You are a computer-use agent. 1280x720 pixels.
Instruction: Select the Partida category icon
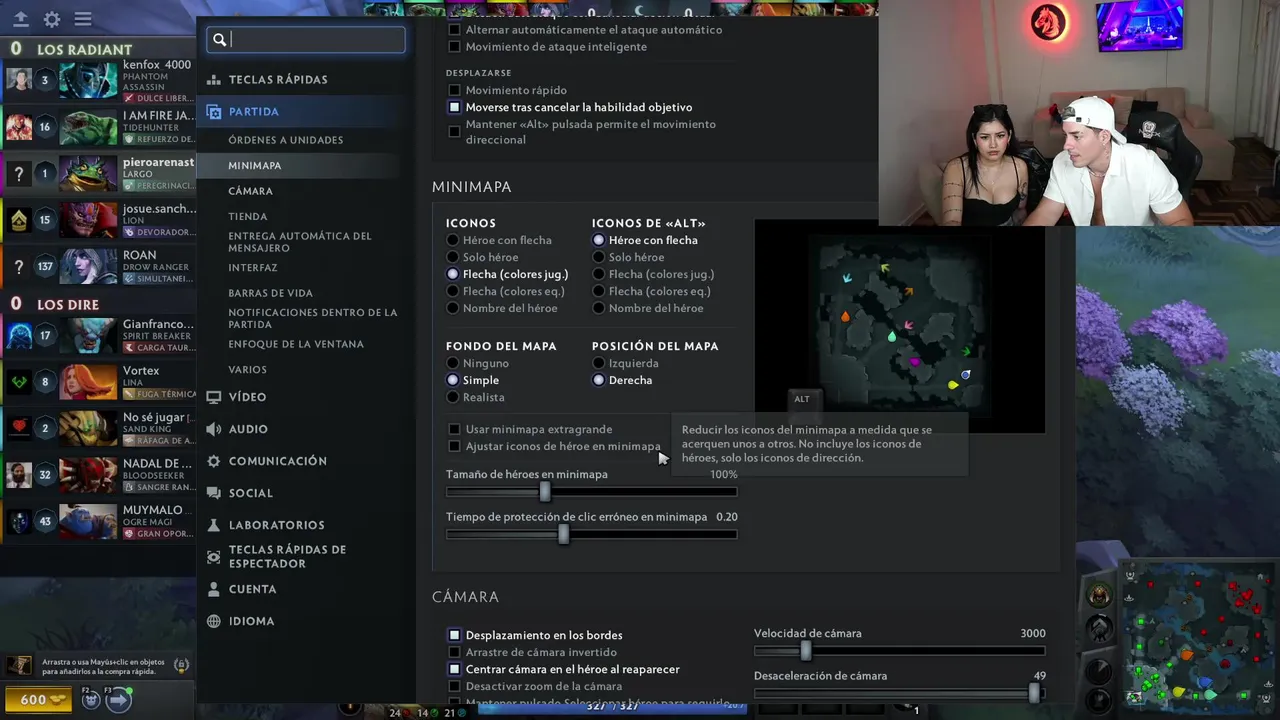[x=213, y=112]
